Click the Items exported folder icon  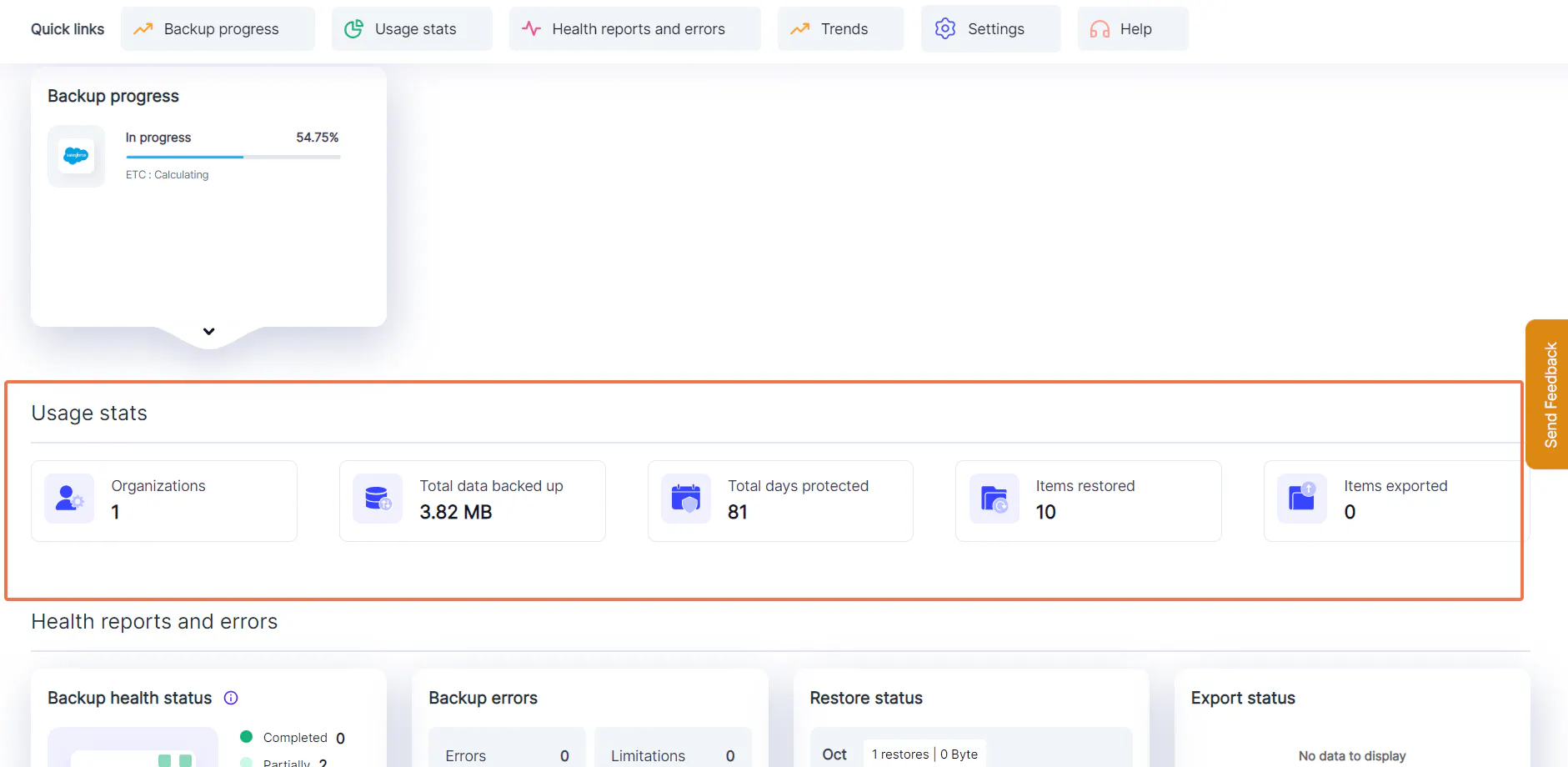point(1302,499)
